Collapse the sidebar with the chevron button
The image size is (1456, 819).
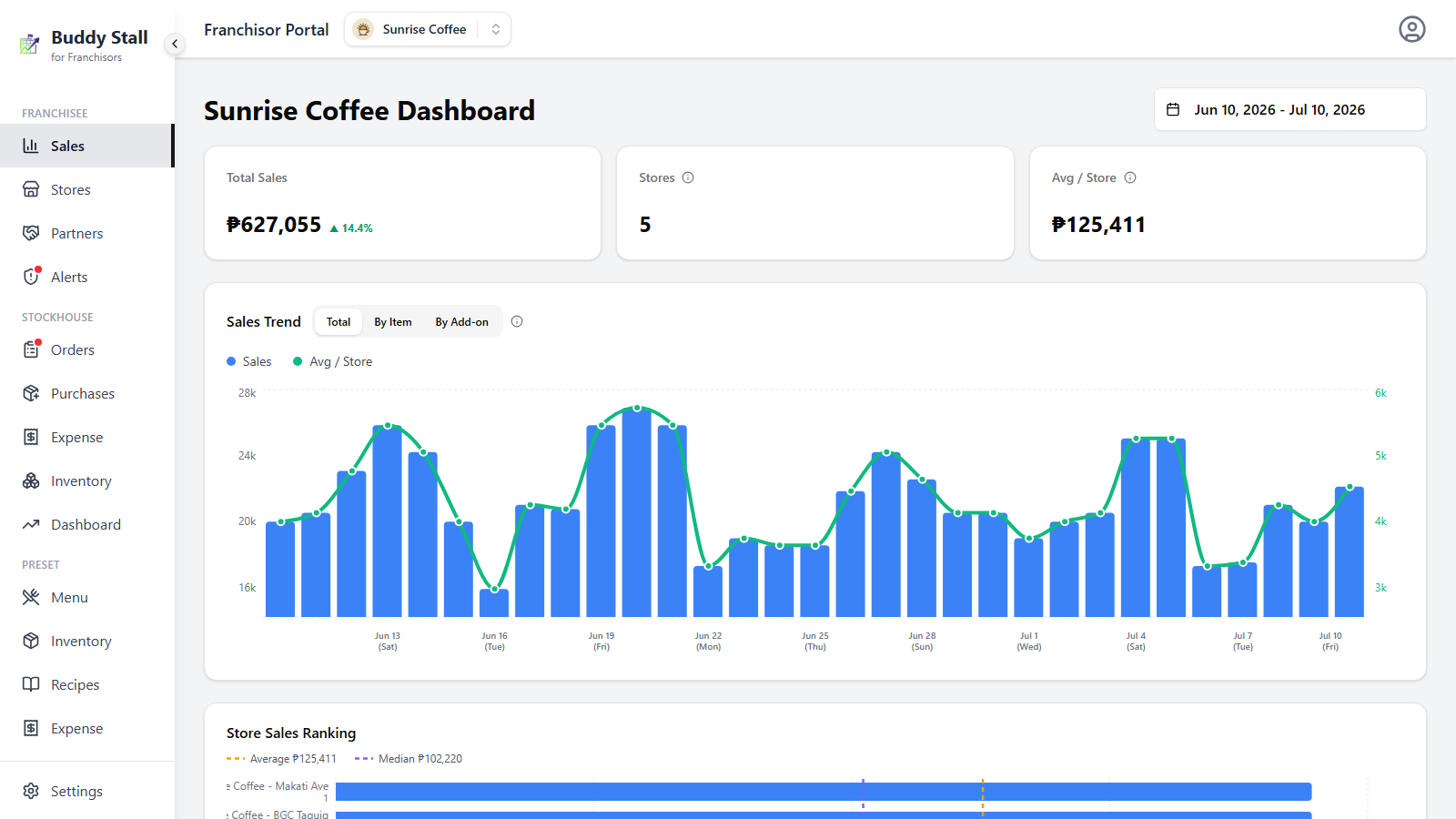(x=175, y=44)
